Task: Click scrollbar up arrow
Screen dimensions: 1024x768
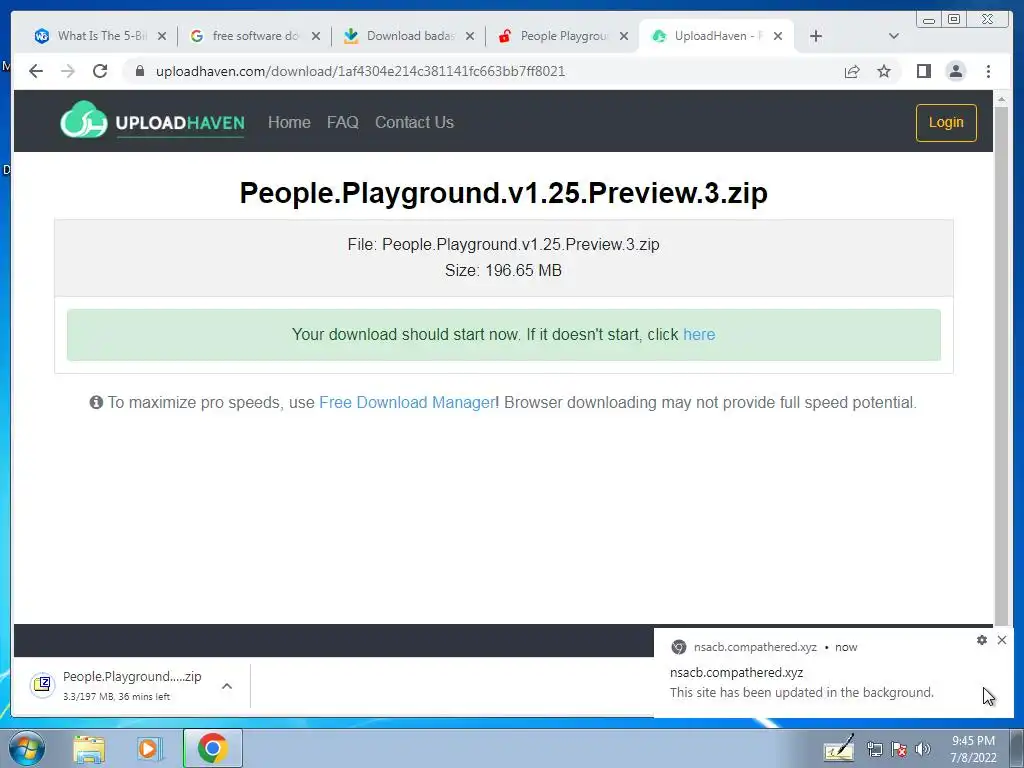Action: point(1001,99)
